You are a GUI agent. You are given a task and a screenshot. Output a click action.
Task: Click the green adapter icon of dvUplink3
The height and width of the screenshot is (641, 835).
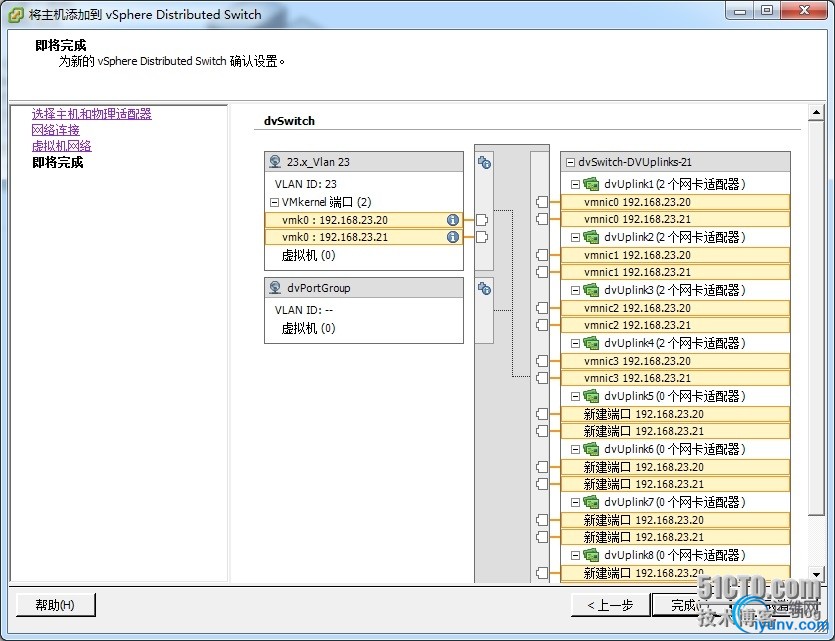pos(591,290)
